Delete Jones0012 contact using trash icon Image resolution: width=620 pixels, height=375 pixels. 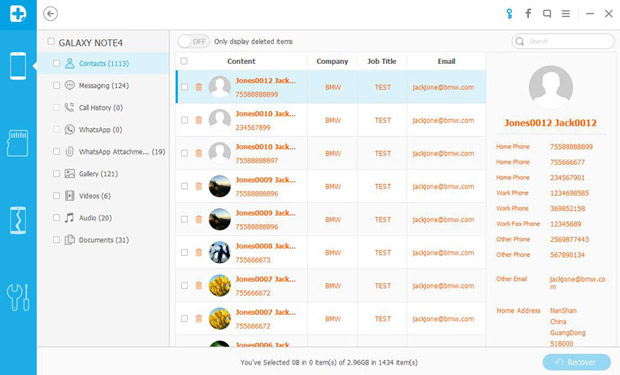[198, 87]
